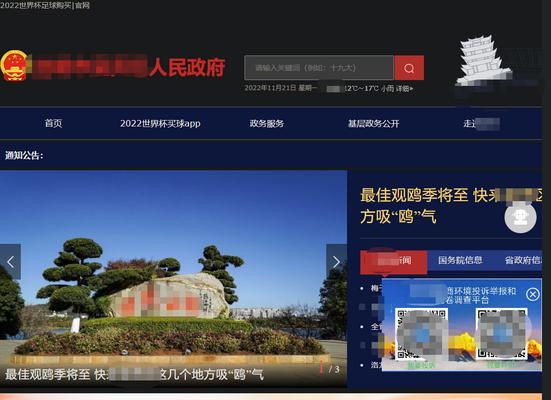
Task: Open 政务服务 navigation item
Action: 267,123
